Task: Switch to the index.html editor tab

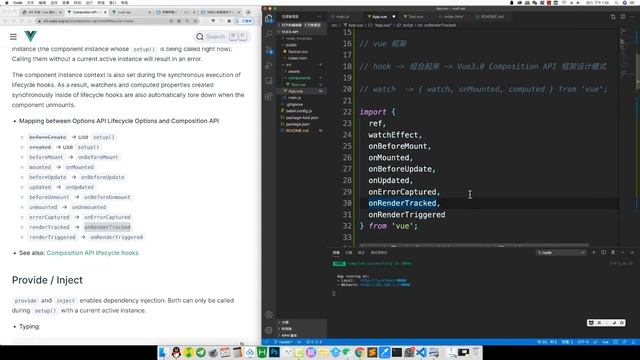Action: [x=453, y=17]
